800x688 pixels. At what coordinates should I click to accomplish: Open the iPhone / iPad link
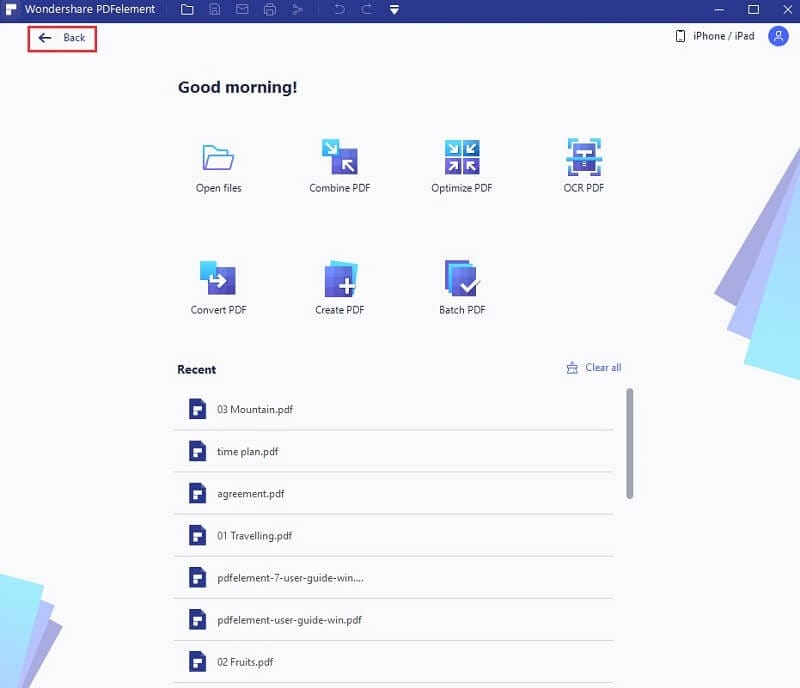point(715,36)
